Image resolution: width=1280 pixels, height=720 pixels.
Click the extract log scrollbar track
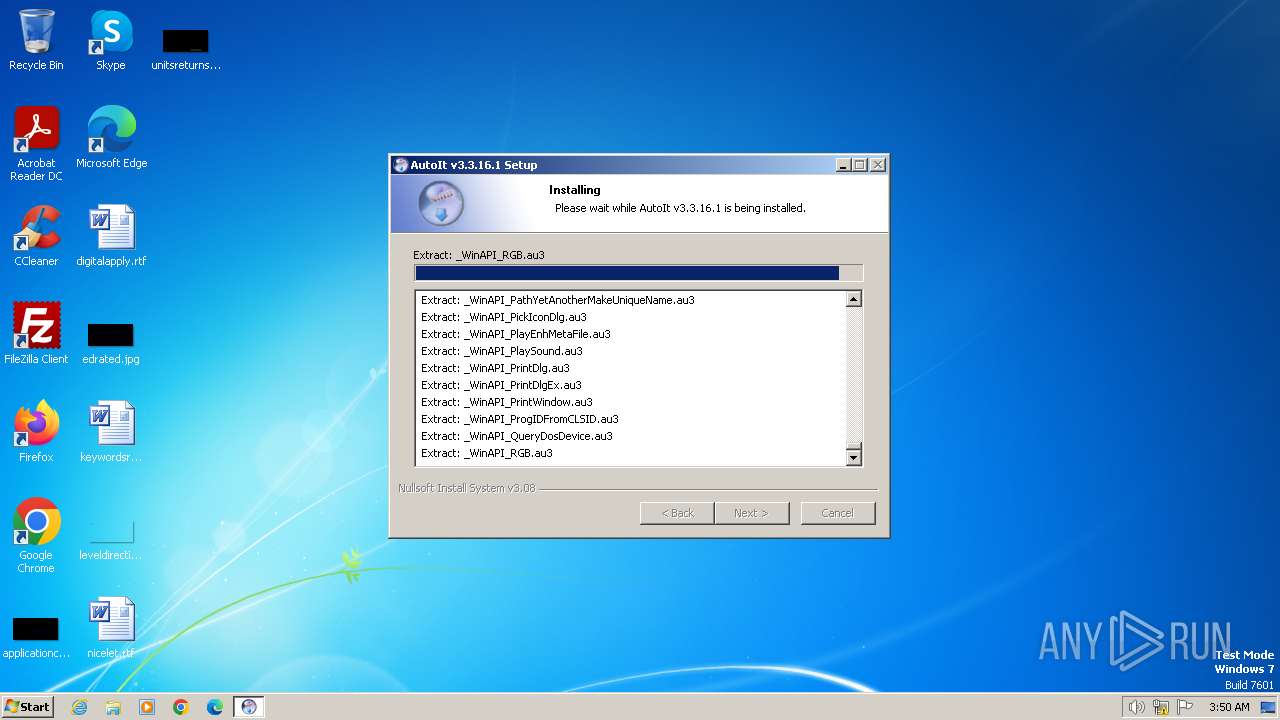click(853, 375)
